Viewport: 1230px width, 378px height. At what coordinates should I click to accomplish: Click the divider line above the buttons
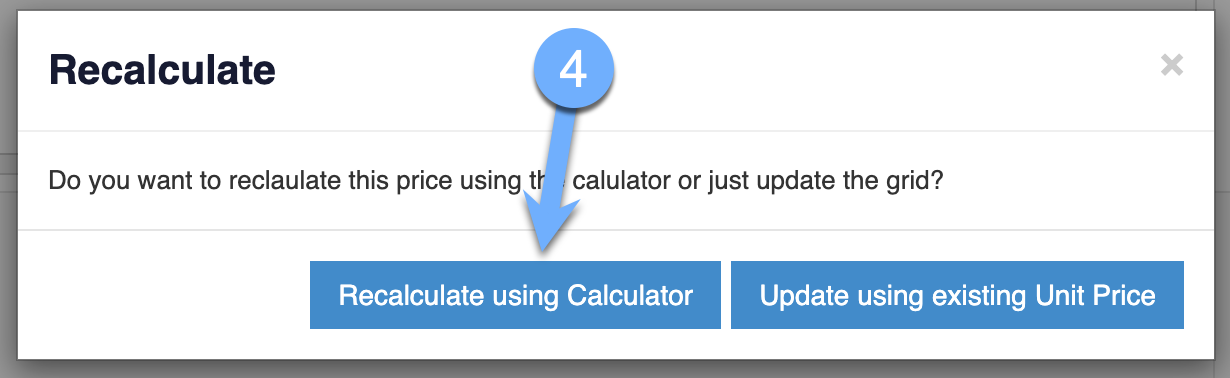pos(615,230)
